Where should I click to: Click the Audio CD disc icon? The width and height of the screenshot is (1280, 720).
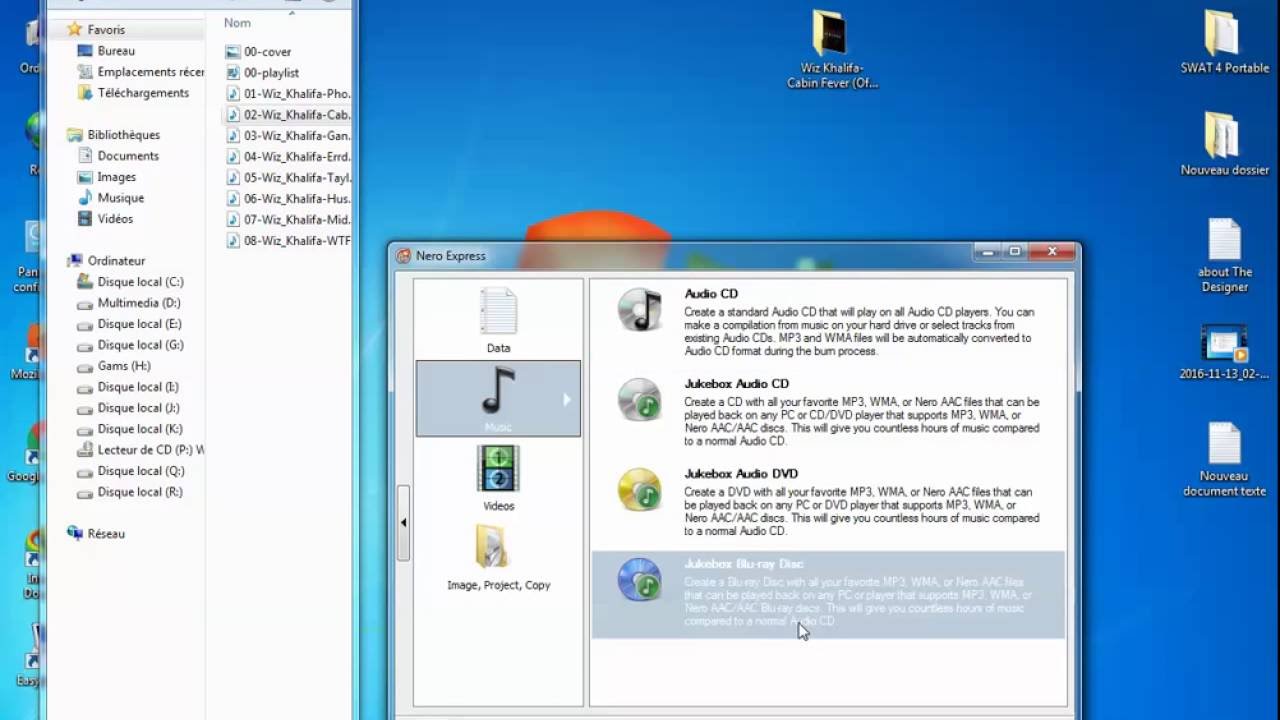pos(640,310)
